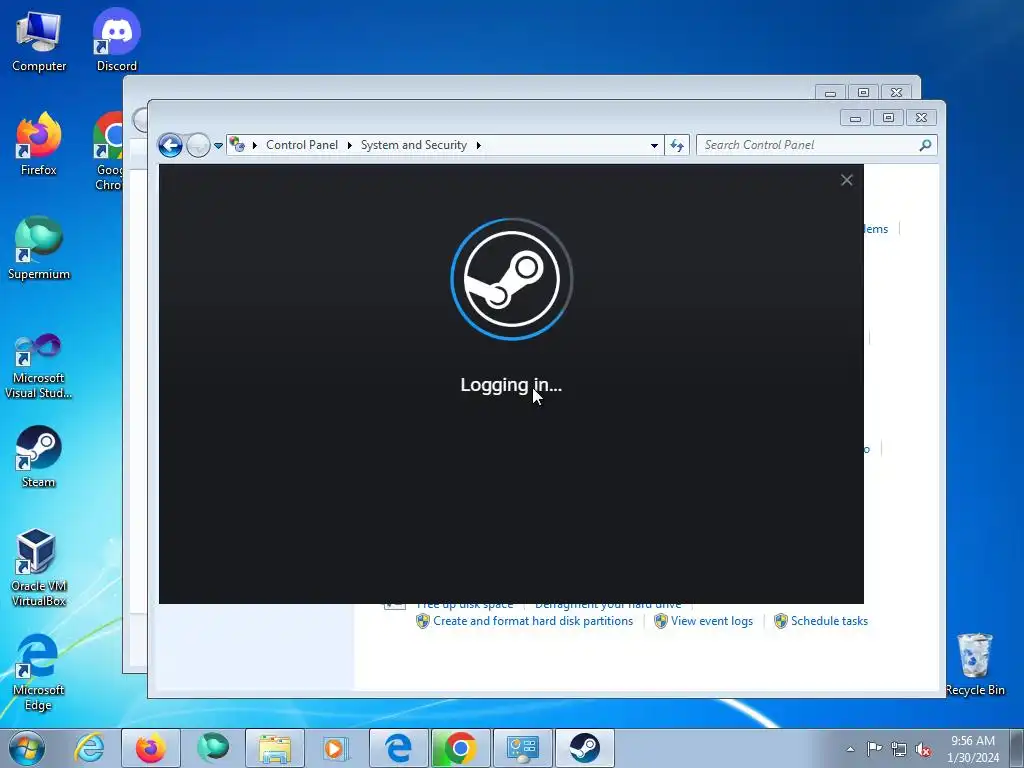Click Control Panel in the address breadcrumb
The height and width of the screenshot is (768, 1024).
(x=302, y=145)
